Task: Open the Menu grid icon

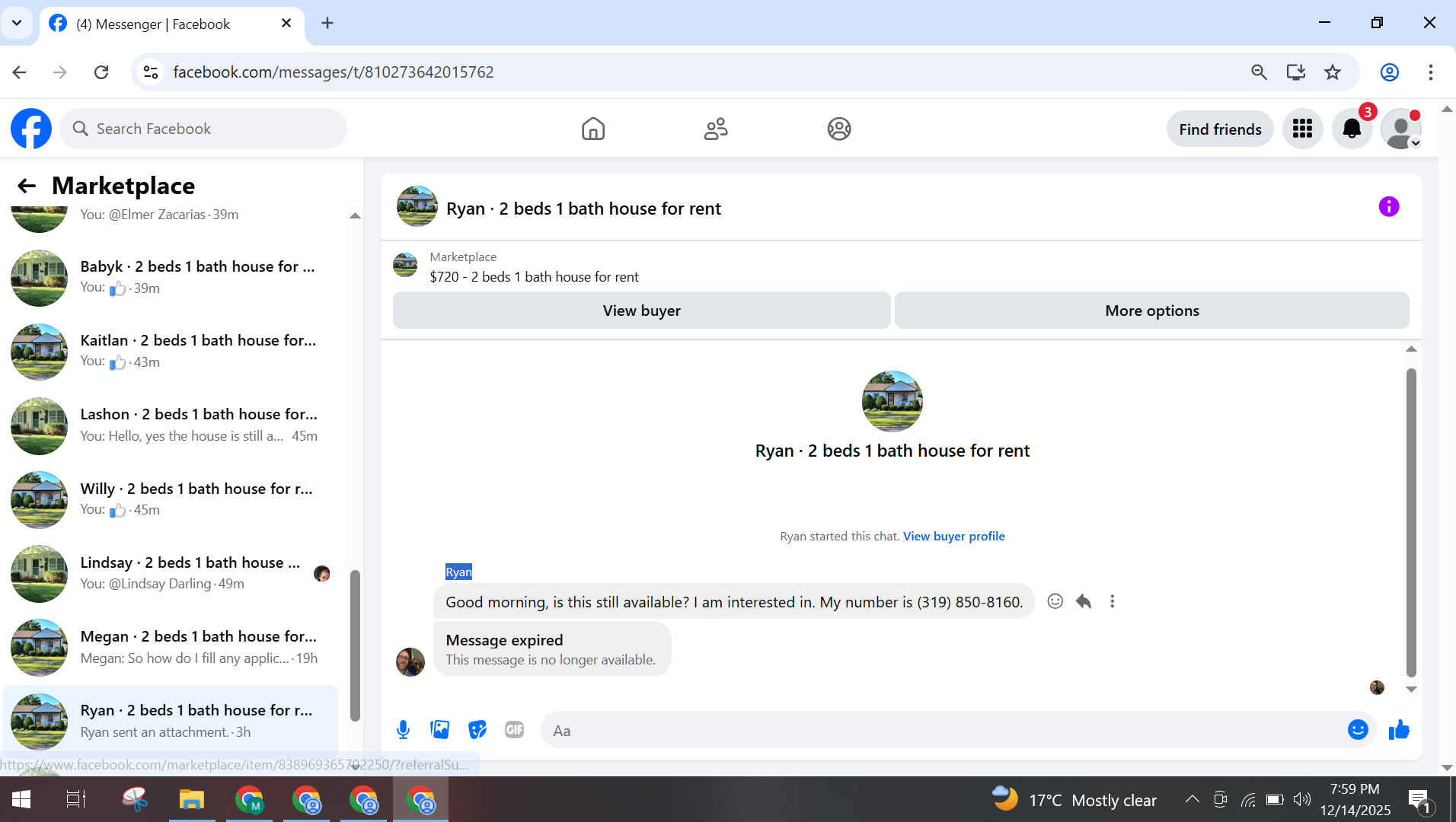Action: pyautogui.click(x=1302, y=129)
